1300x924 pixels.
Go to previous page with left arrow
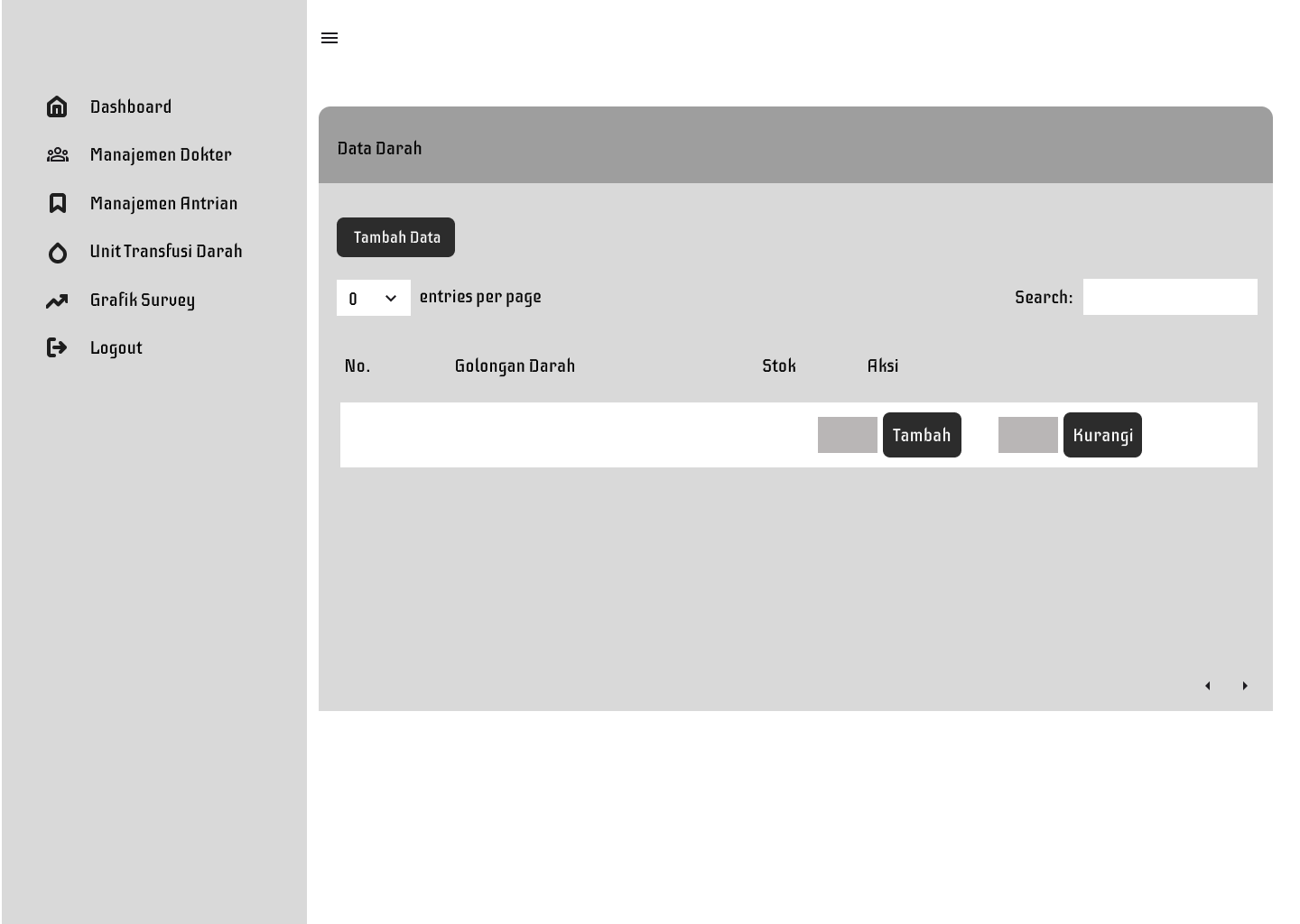point(1207,686)
